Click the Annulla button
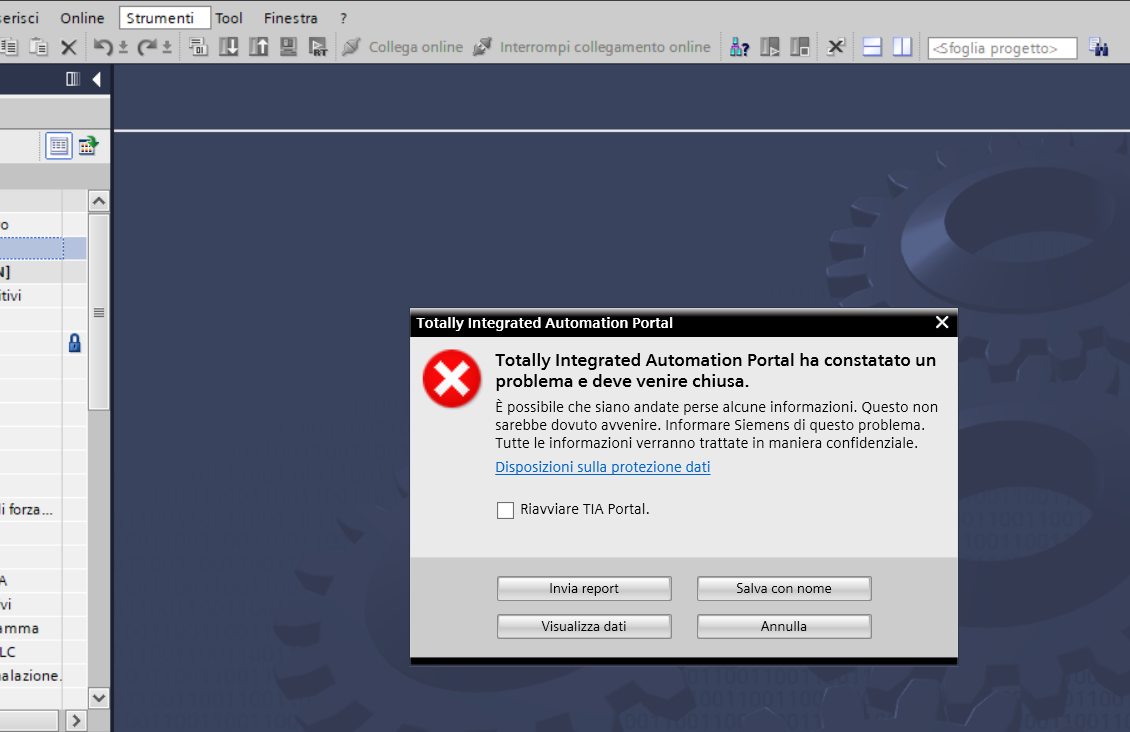The width and height of the screenshot is (1130, 732). click(784, 626)
